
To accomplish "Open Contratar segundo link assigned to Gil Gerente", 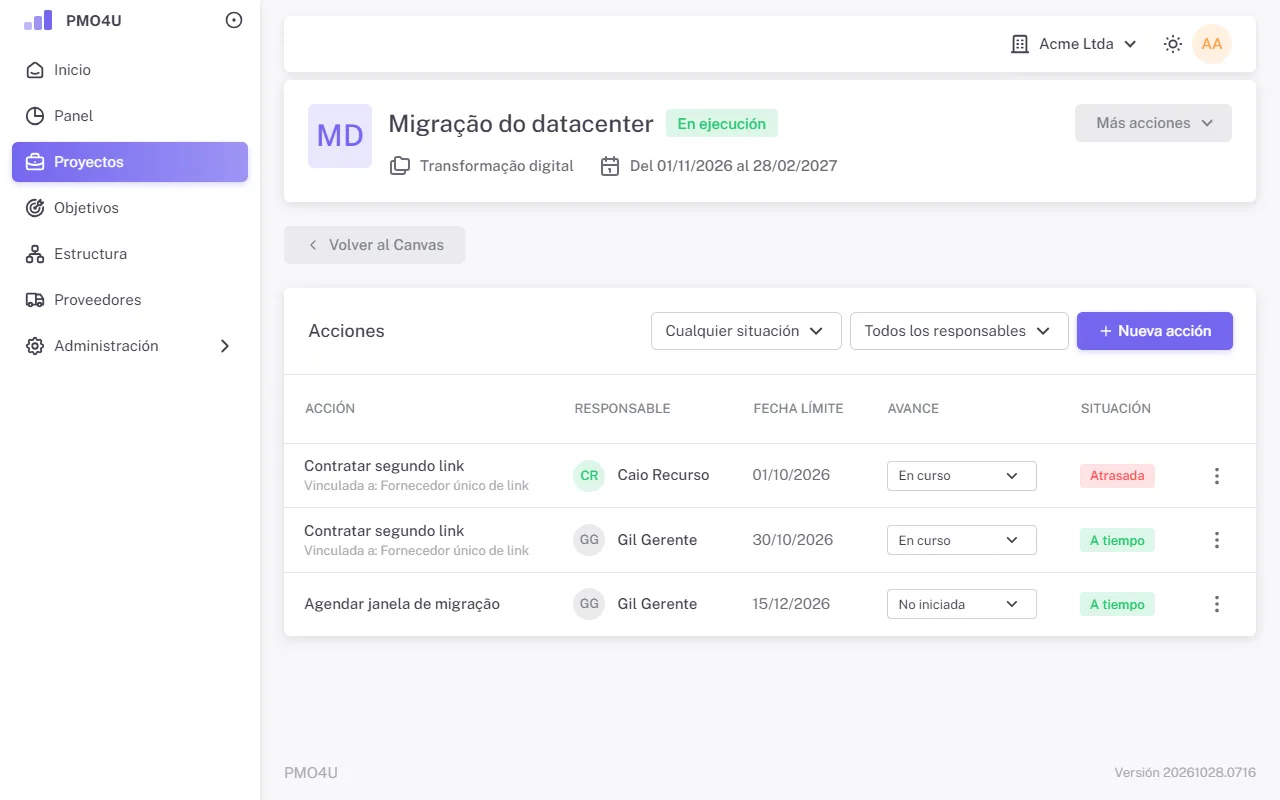I will click(x=384, y=531).
